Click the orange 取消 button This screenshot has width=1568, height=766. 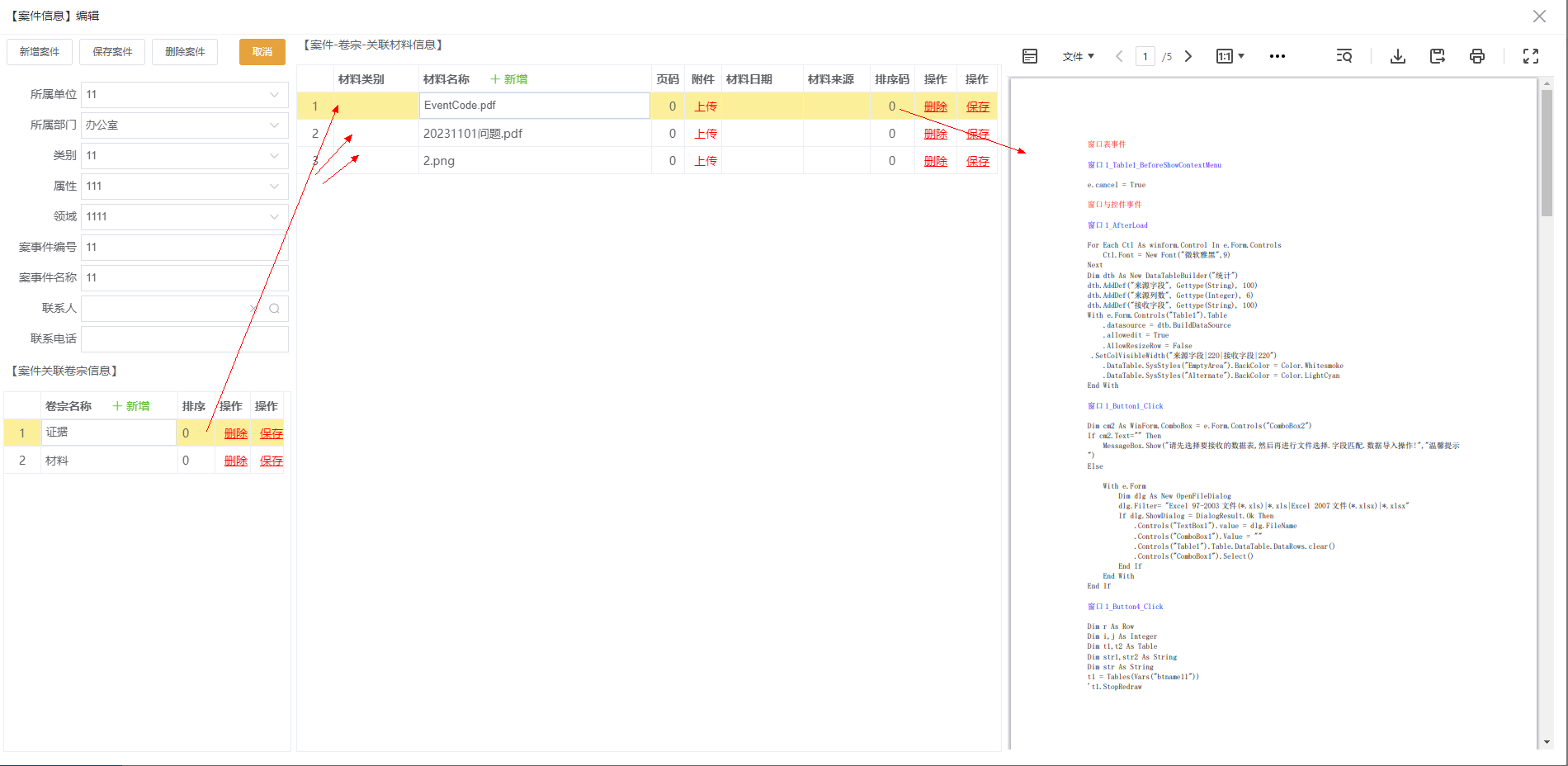(x=262, y=52)
